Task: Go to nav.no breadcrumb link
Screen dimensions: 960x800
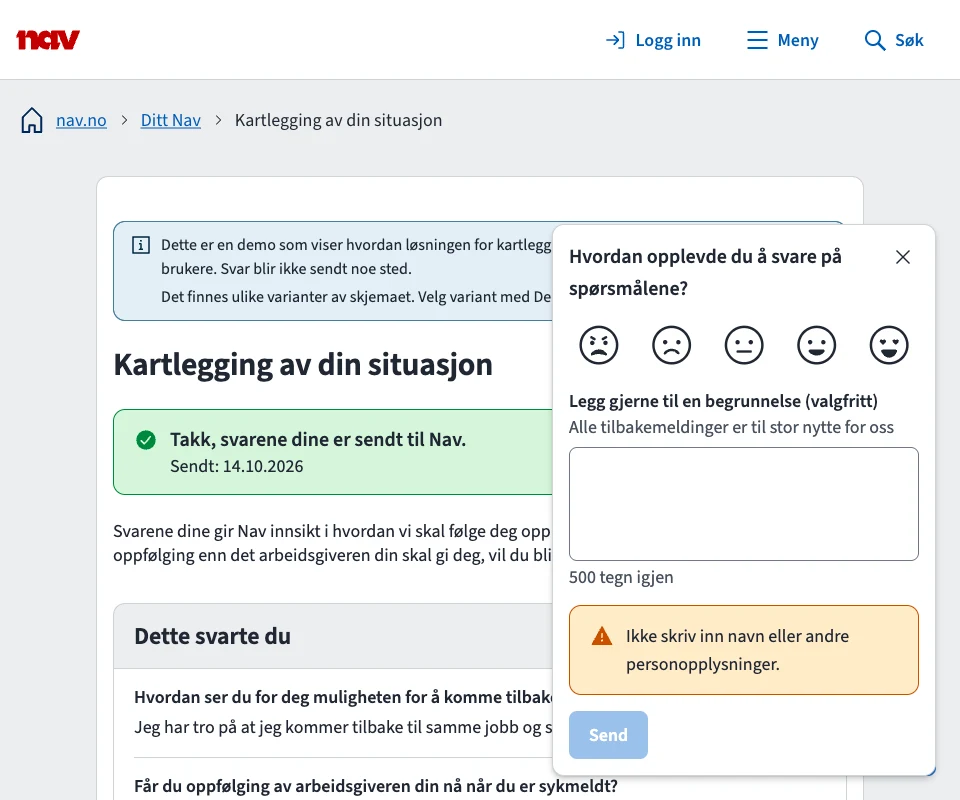Action: coord(81,120)
